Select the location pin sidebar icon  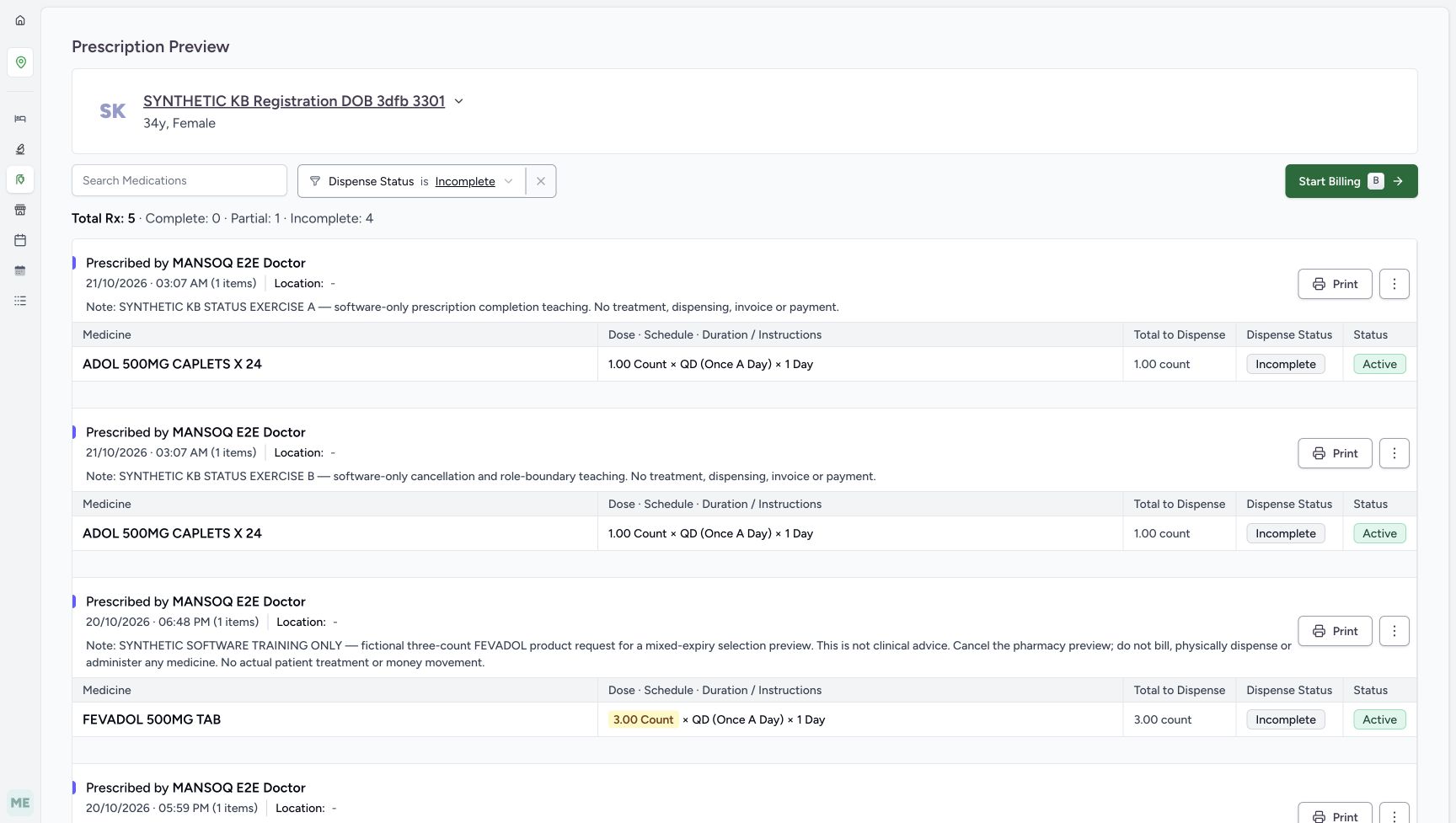[20, 62]
